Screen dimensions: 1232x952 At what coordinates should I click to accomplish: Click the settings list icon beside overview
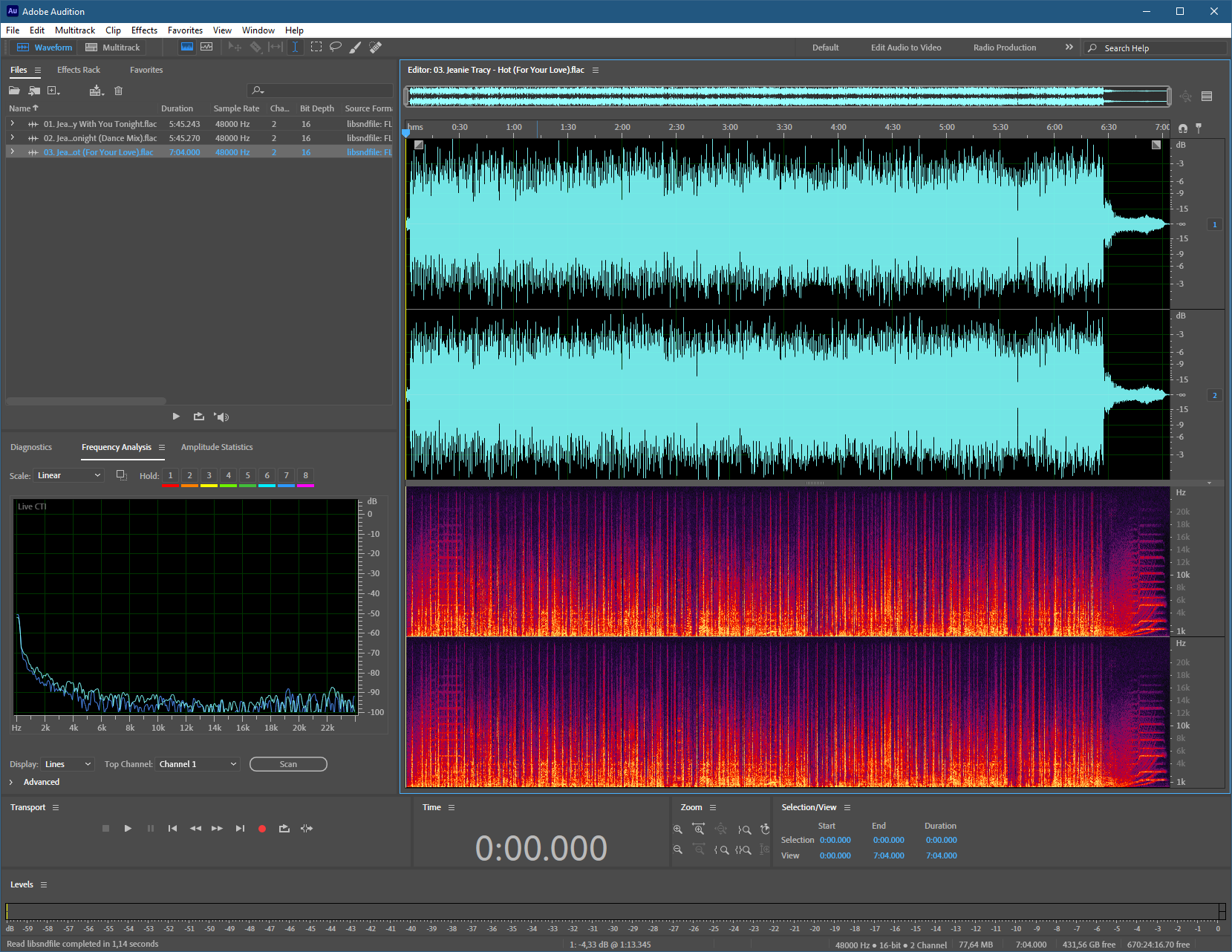pyautogui.click(x=1207, y=96)
